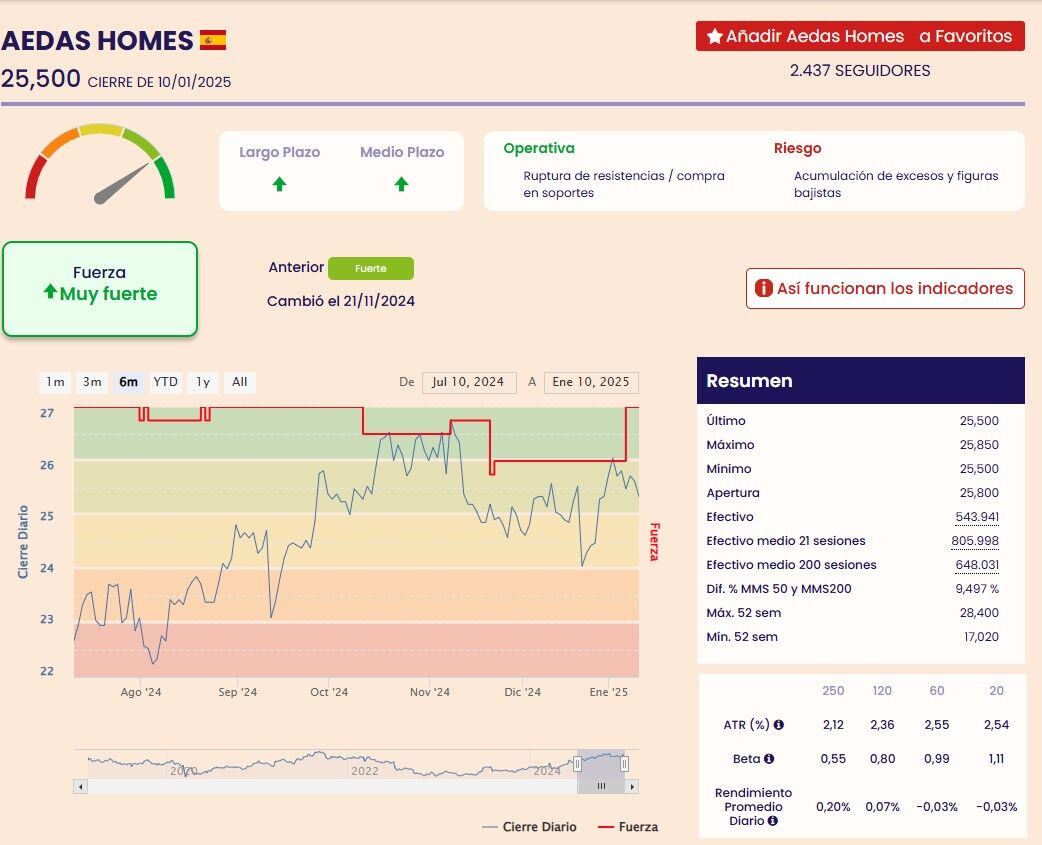Click the closing price 25,500 in the header
Image resolution: width=1042 pixels, height=845 pixels.
(x=41, y=78)
